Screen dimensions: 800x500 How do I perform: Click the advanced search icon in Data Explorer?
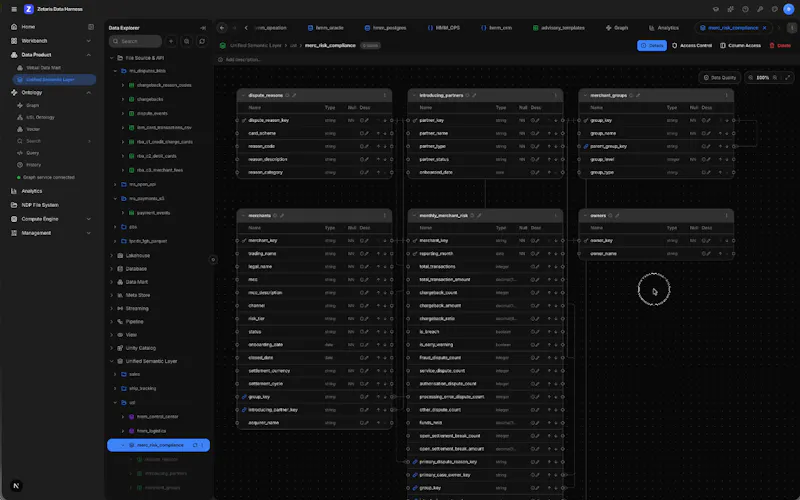coord(187,41)
